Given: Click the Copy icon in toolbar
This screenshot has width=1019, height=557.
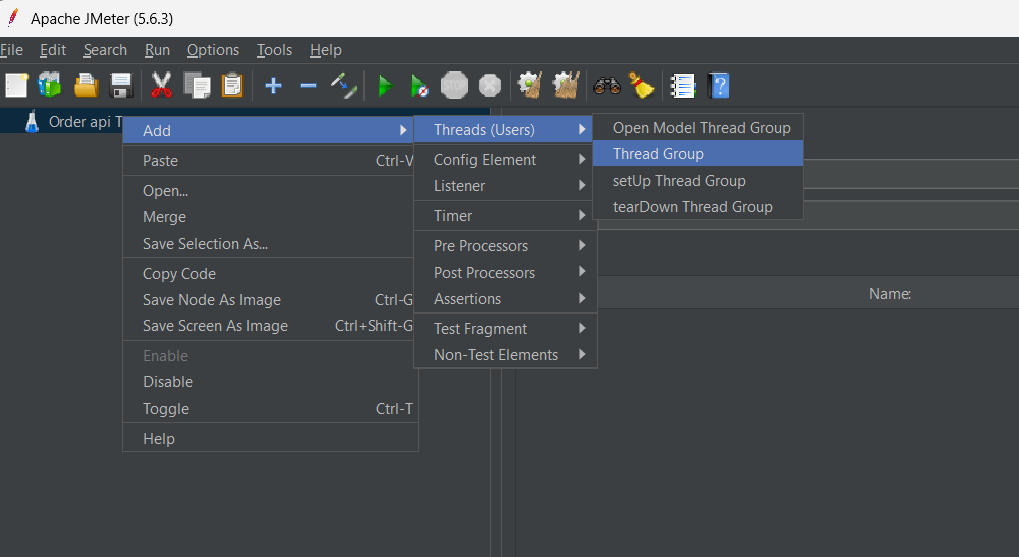Looking at the screenshot, I should [x=196, y=85].
